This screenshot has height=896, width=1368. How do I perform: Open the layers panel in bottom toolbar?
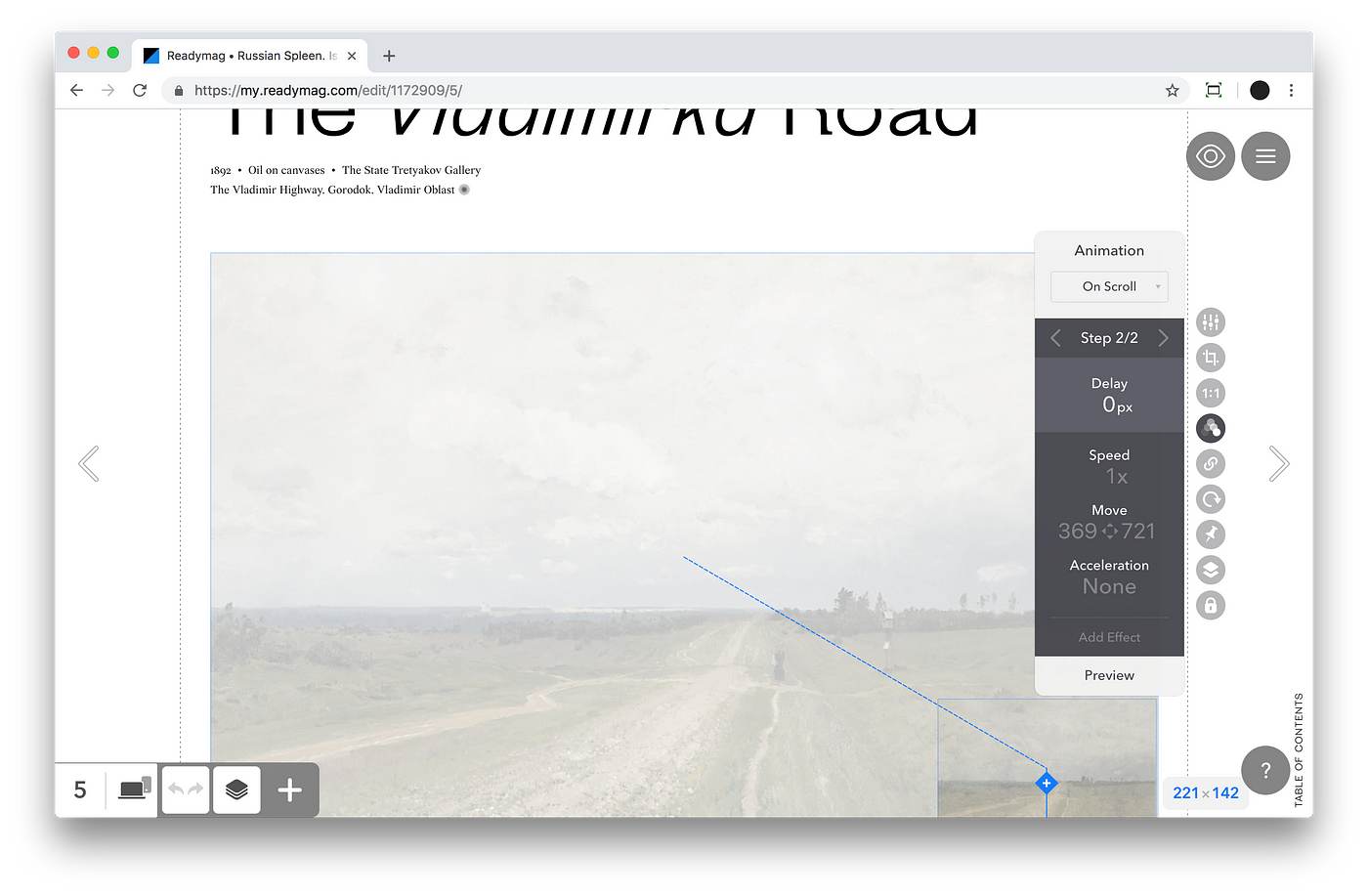(x=236, y=789)
